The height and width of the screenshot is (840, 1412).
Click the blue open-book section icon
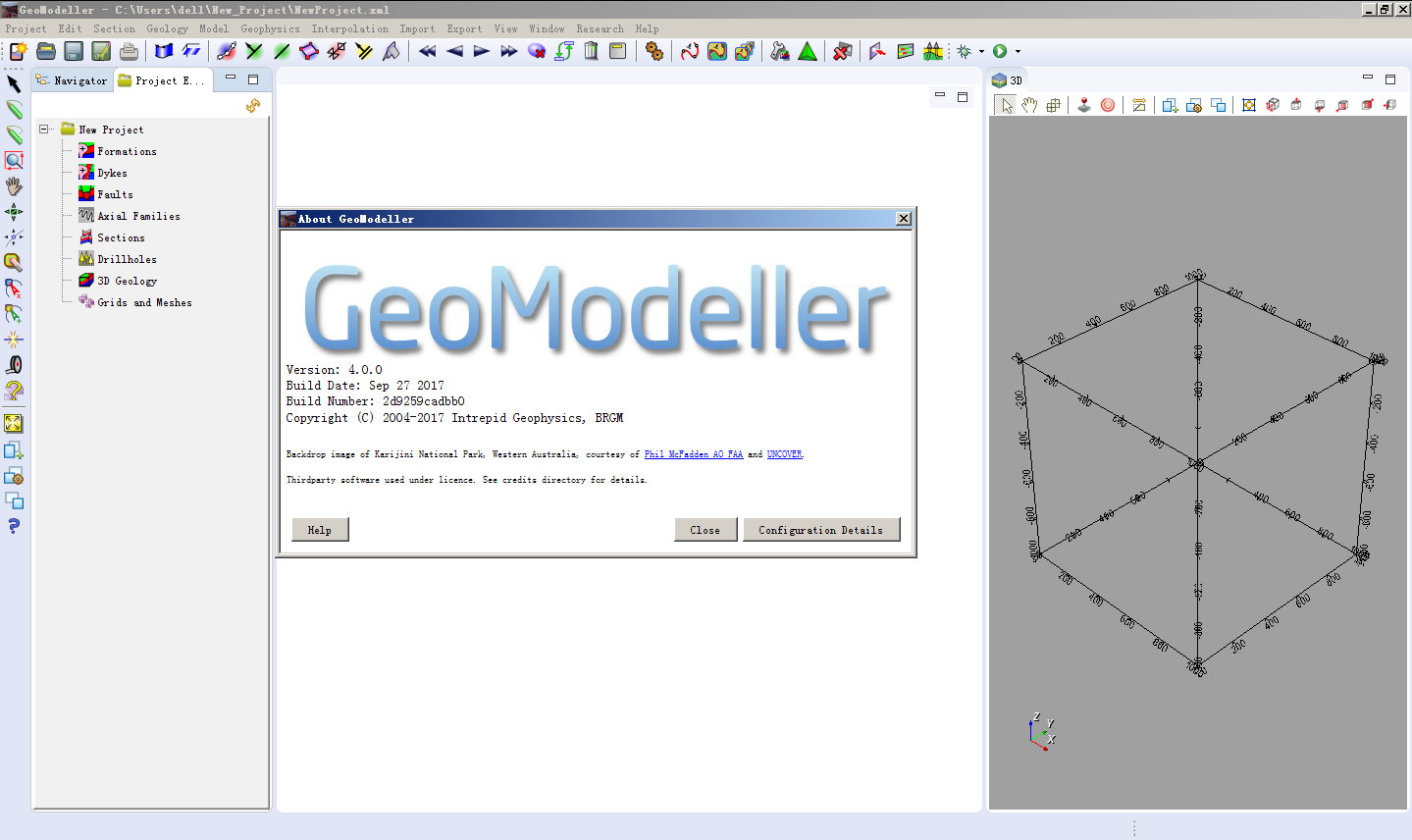coord(164,51)
